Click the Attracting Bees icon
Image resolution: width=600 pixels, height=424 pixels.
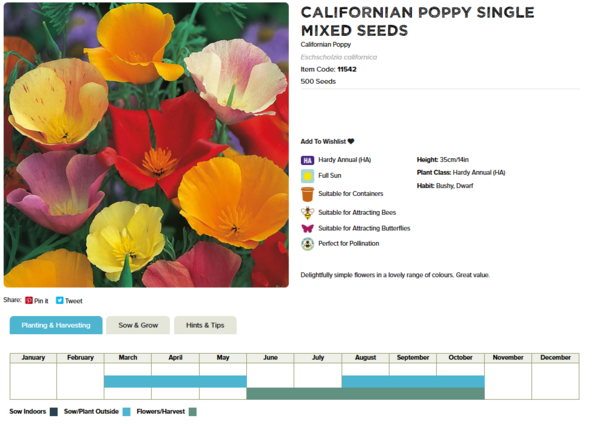tap(307, 212)
